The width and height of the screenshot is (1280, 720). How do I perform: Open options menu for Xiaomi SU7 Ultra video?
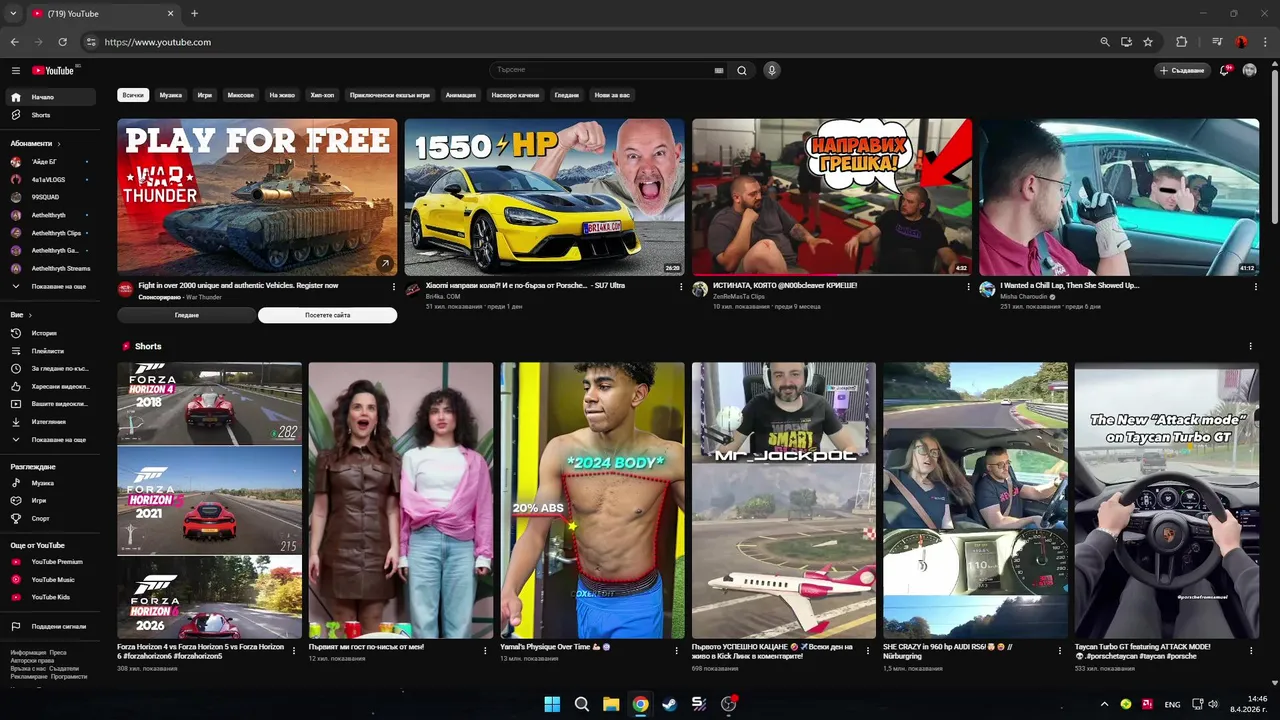[681, 287]
